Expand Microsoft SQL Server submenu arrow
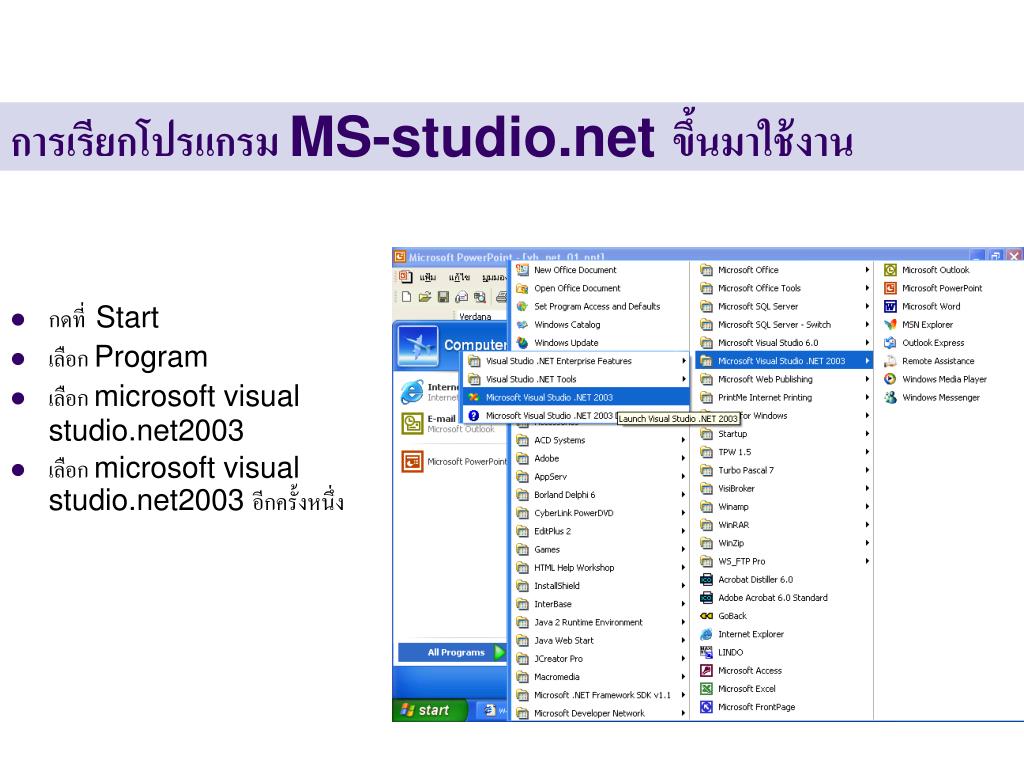The height and width of the screenshot is (768, 1024). 867,306
